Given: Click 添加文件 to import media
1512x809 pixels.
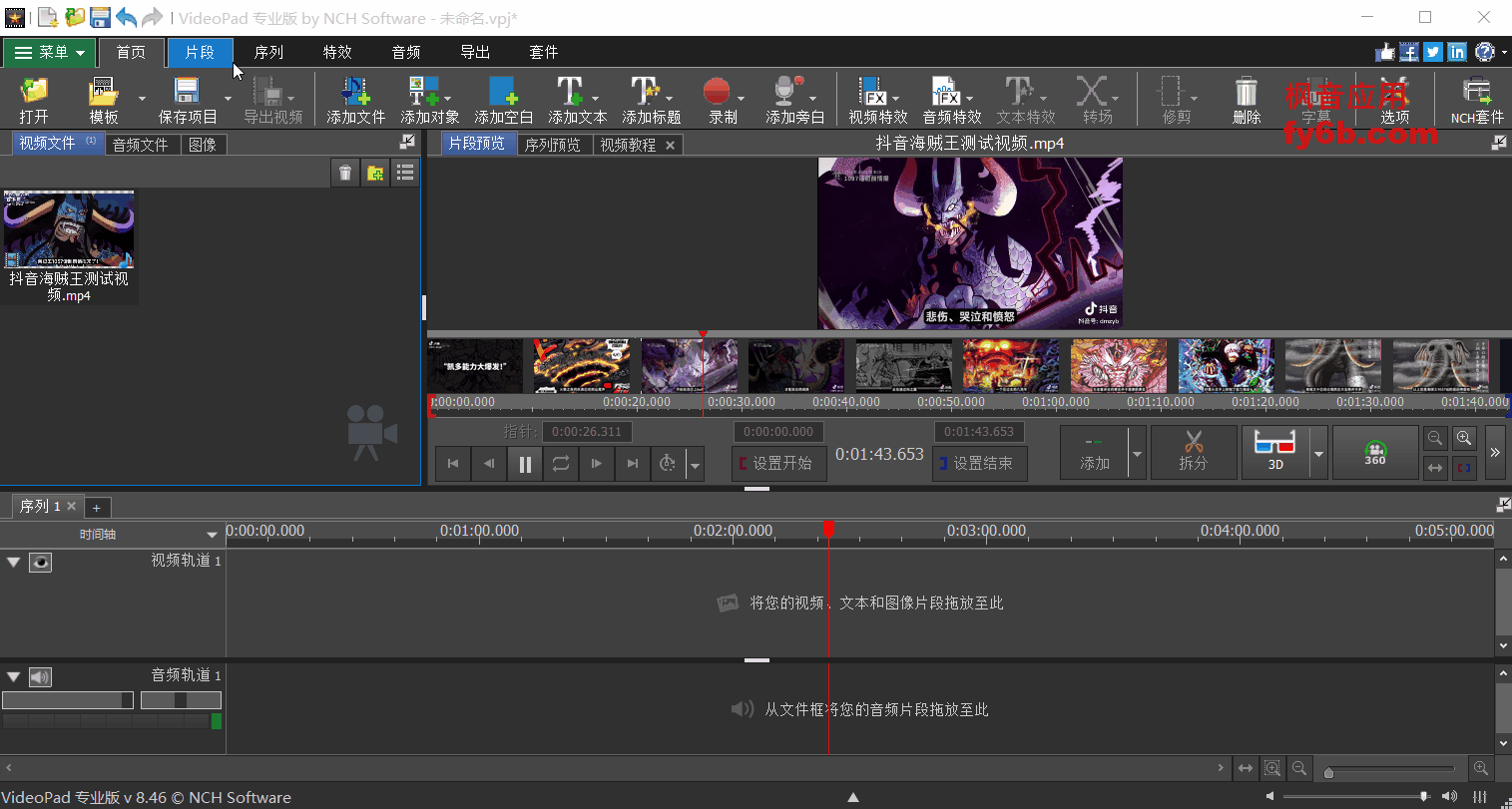Looking at the screenshot, I should point(355,100).
